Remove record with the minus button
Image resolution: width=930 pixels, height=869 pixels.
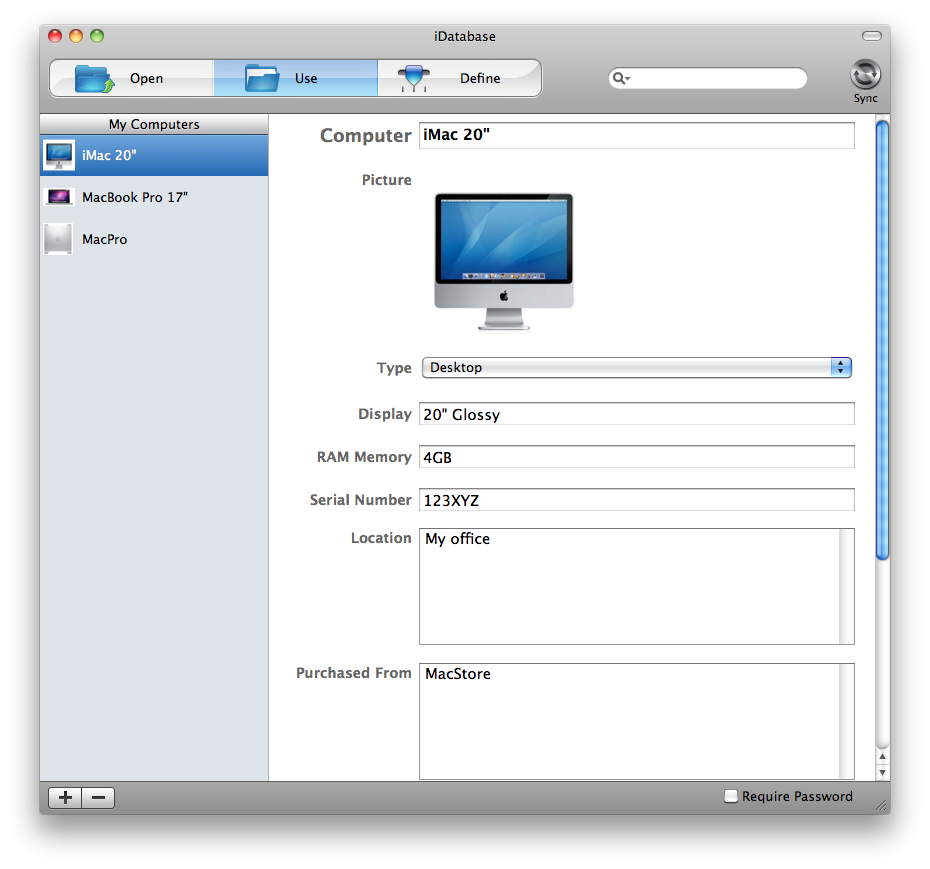(98, 797)
